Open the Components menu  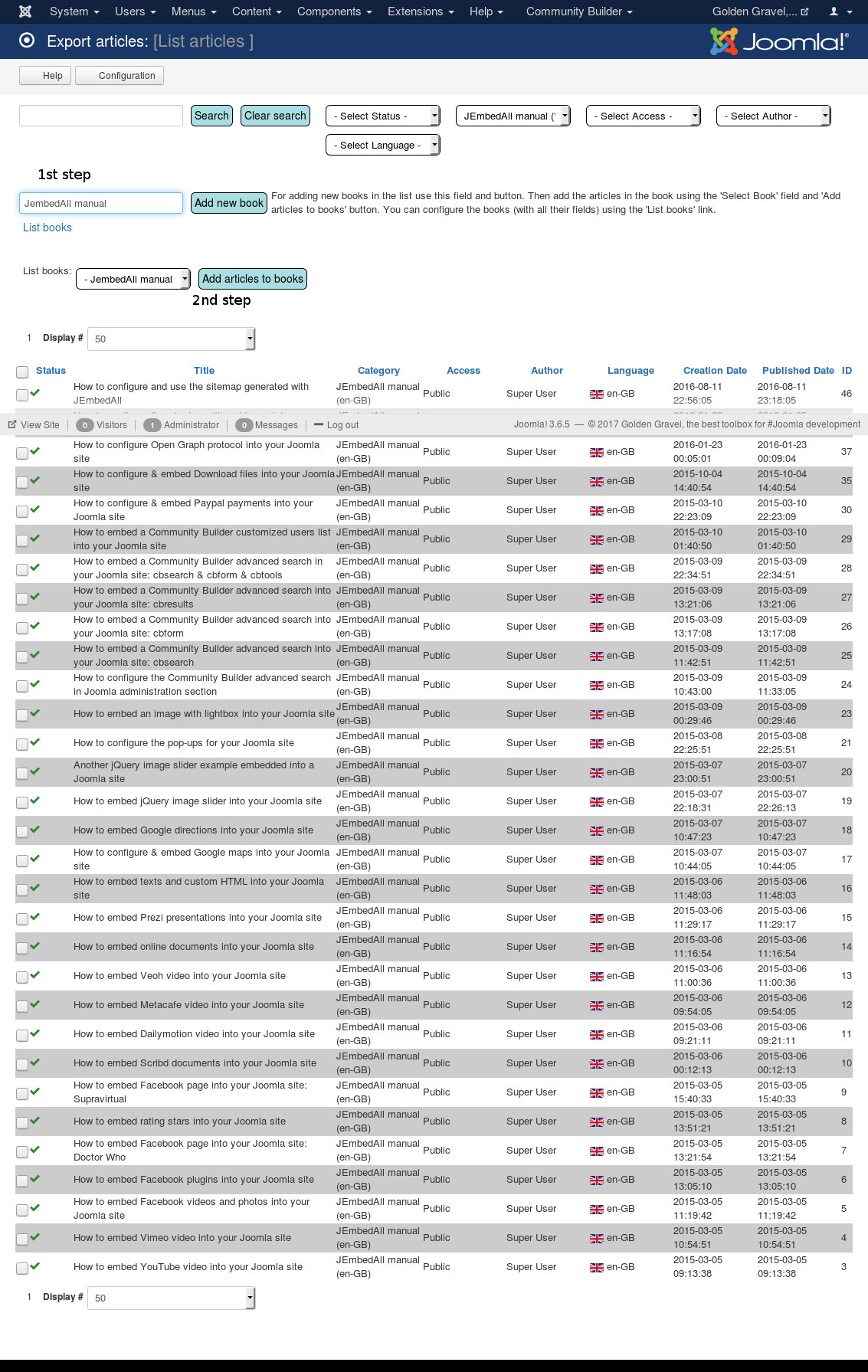(335, 11)
